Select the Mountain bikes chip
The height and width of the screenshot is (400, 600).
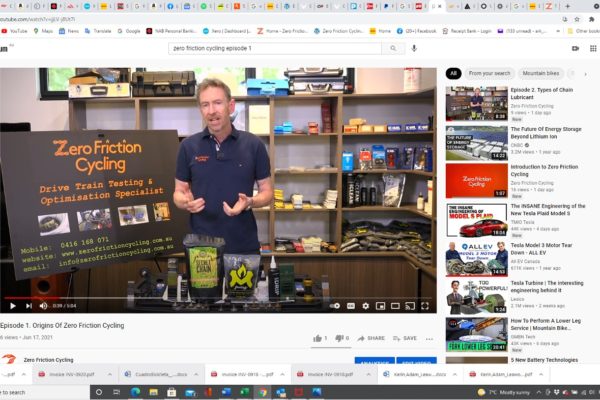(541, 73)
